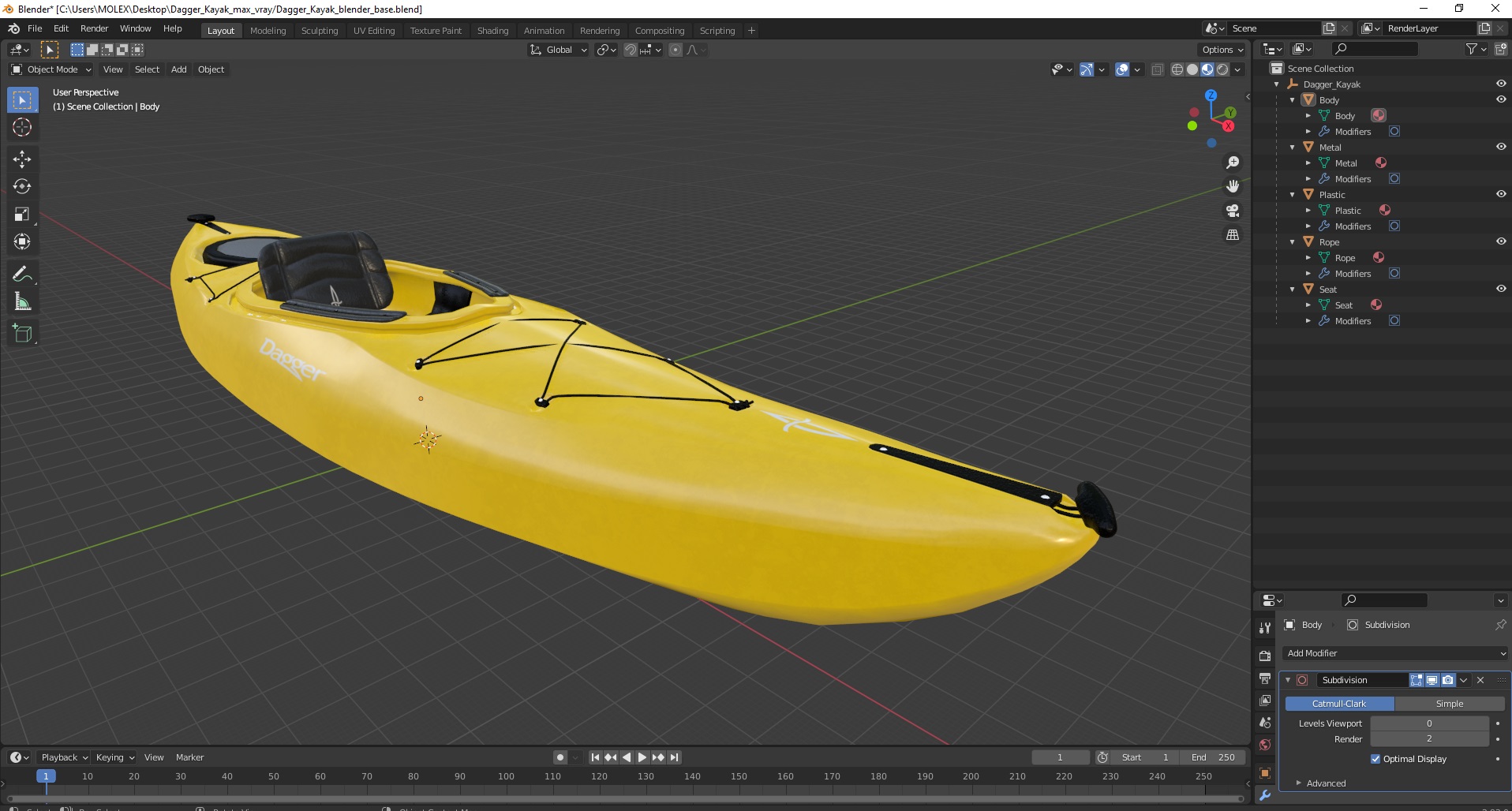Collapse the Rope collection in outliner
The width and height of the screenshot is (1512, 811).
point(1293,242)
